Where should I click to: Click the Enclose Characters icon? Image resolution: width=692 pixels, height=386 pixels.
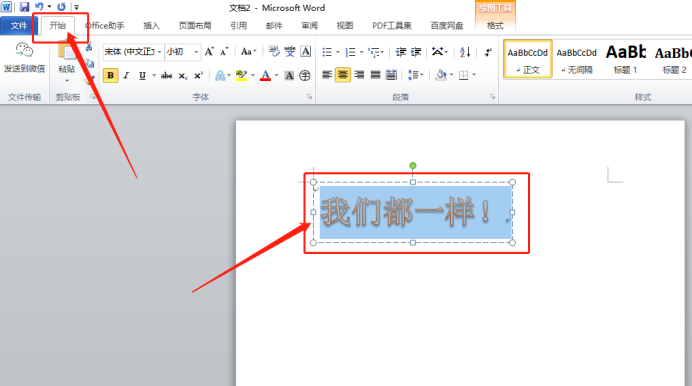click(305, 75)
